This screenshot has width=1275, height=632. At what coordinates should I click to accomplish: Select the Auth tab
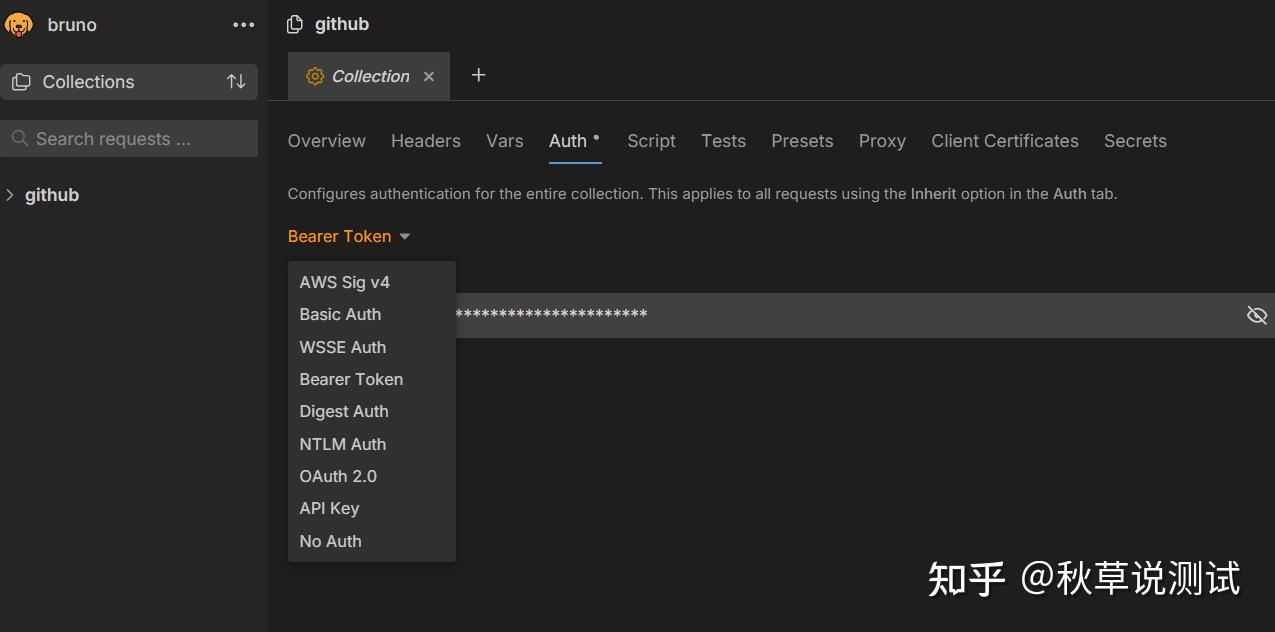coord(568,141)
